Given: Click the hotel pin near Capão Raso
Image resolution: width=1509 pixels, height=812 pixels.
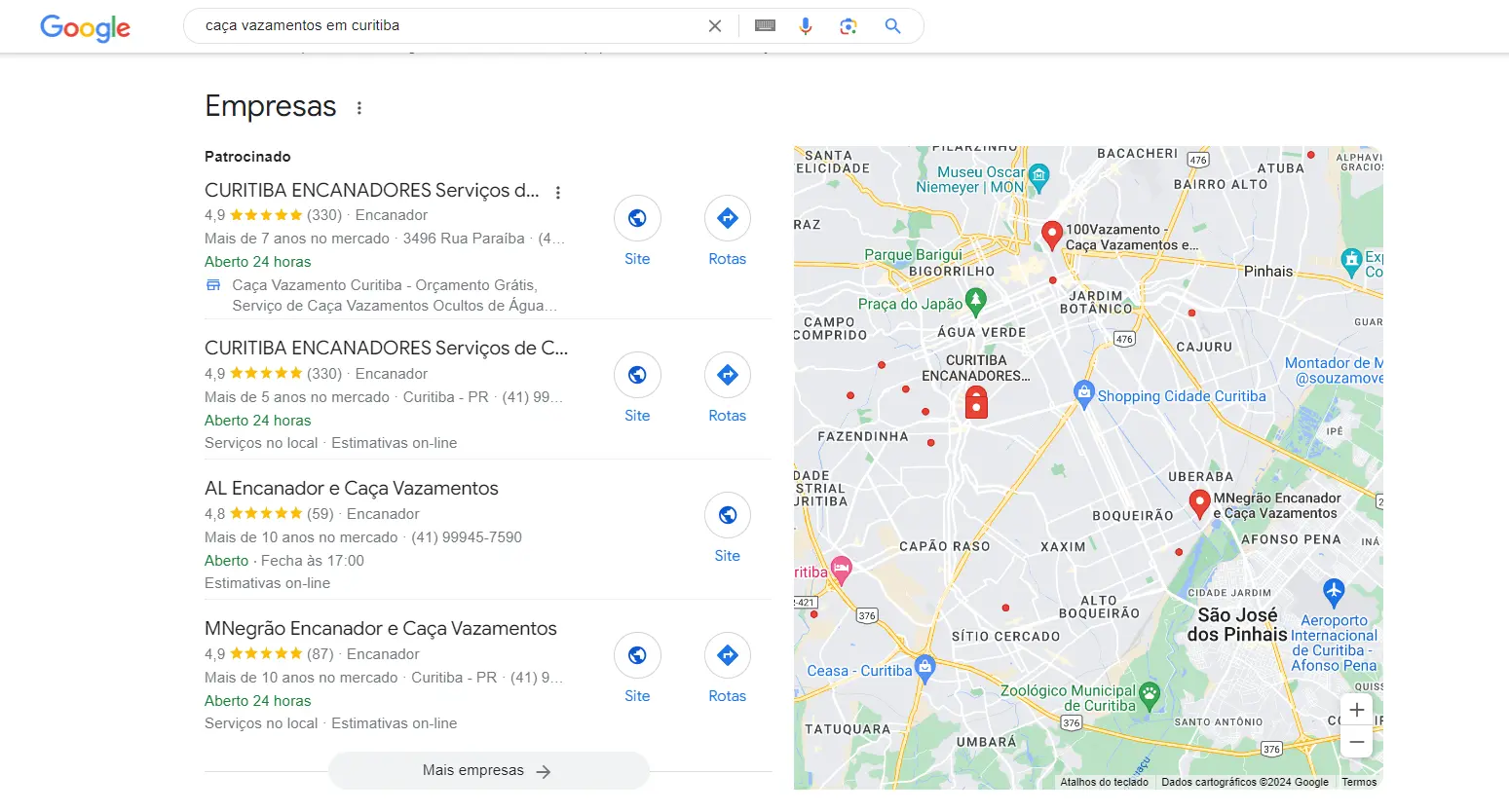Looking at the screenshot, I should pyautogui.click(x=842, y=570).
